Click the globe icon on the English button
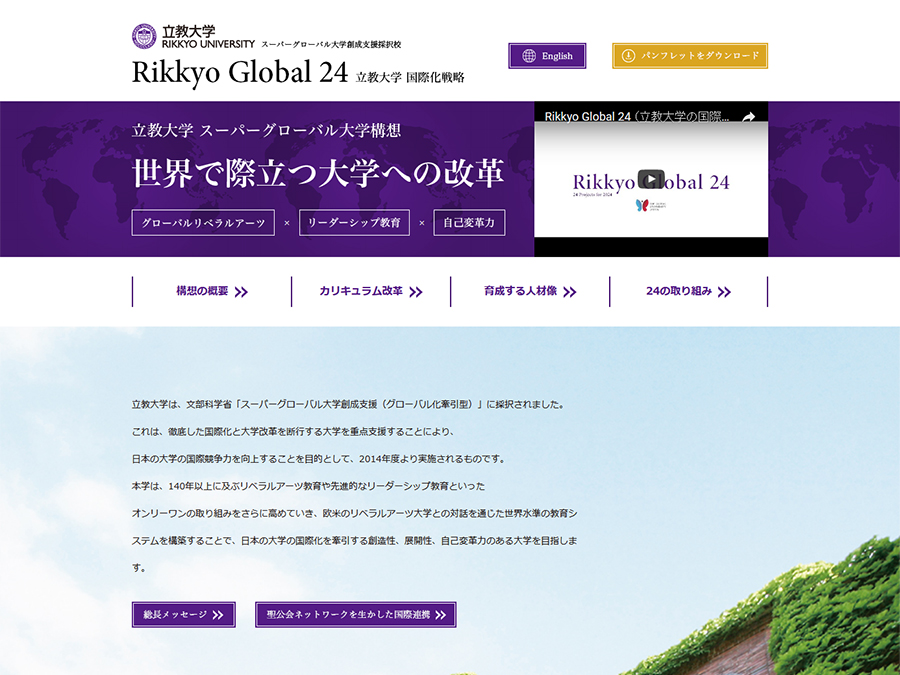 tap(529, 56)
